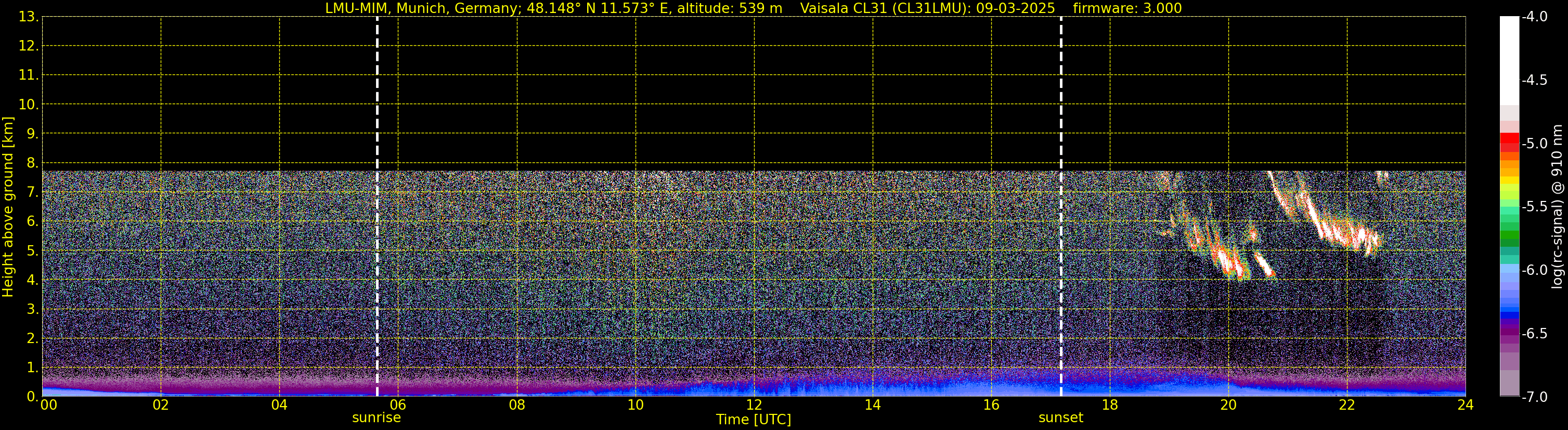Select the "12" tick on the time axis
The image size is (1568, 430).
click(754, 405)
